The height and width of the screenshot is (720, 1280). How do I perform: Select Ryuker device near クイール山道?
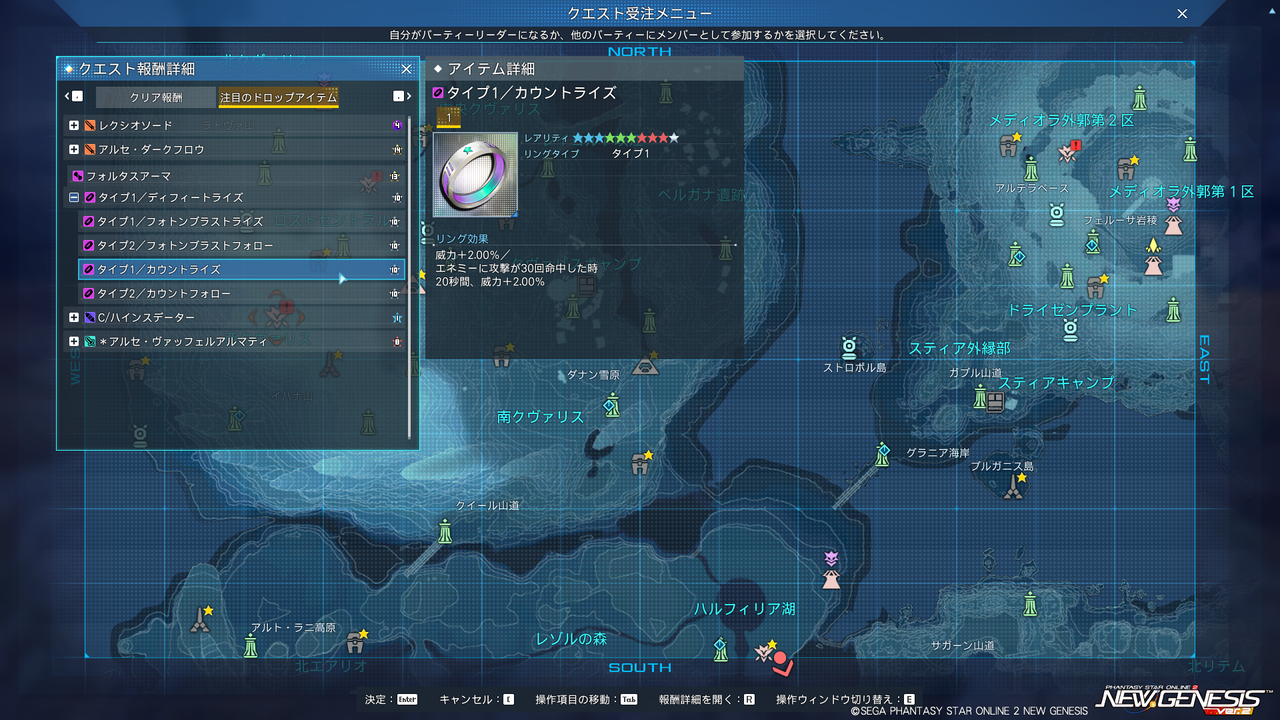[444, 530]
